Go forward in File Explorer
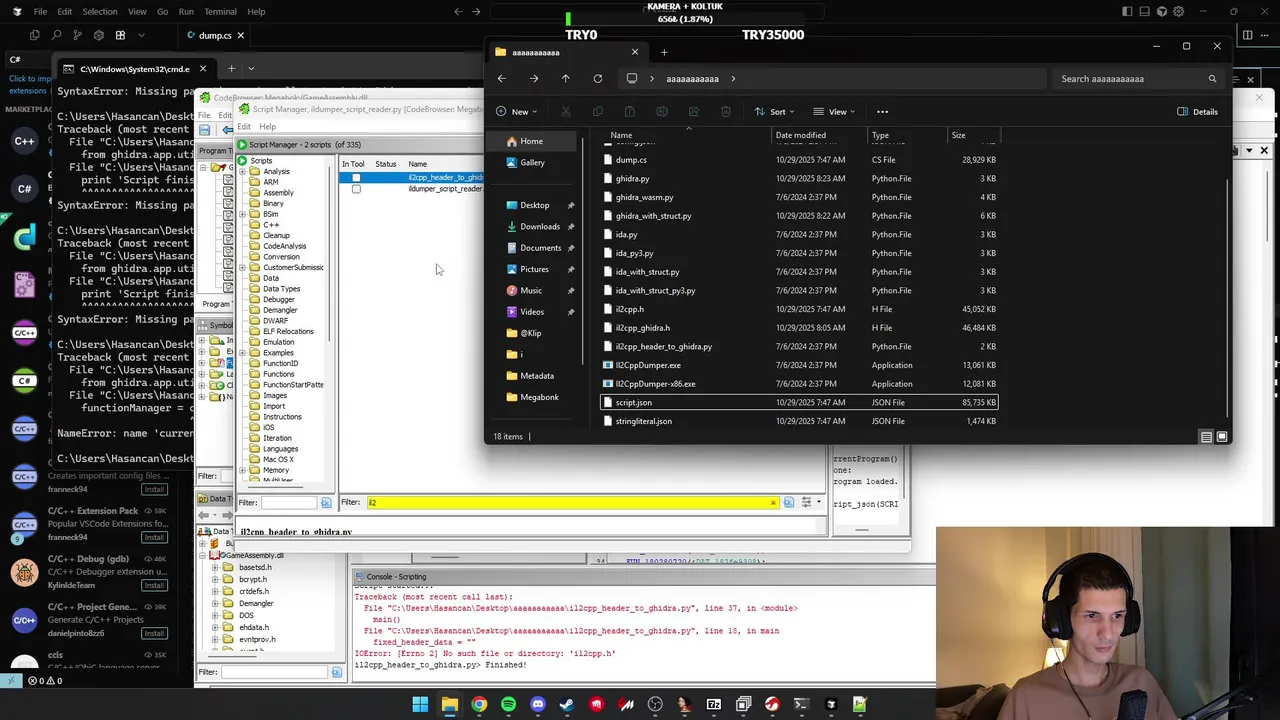Viewport: 1280px width, 720px height. [534, 79]
